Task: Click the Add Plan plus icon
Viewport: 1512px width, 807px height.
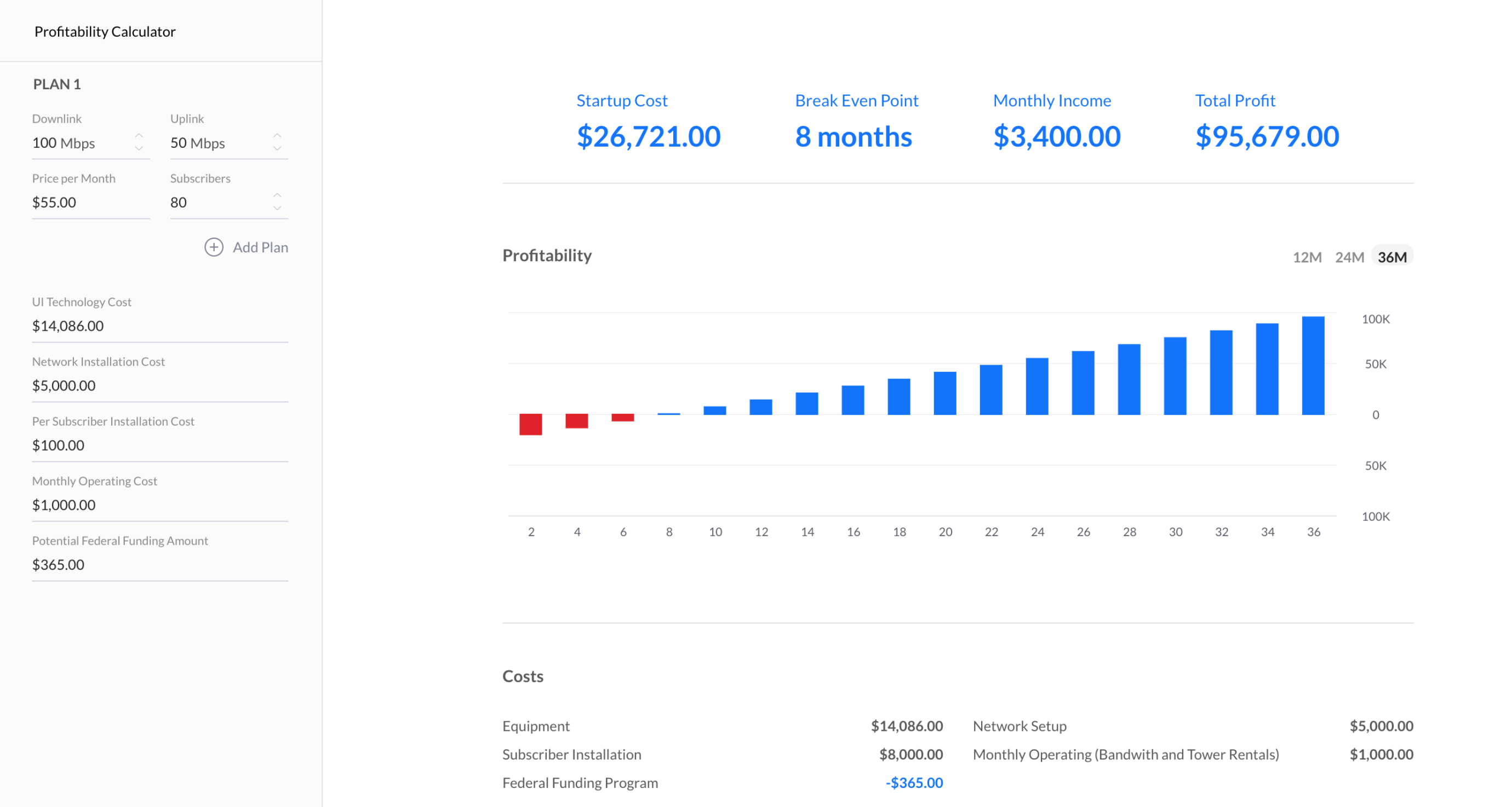Action: click(214, 247)
